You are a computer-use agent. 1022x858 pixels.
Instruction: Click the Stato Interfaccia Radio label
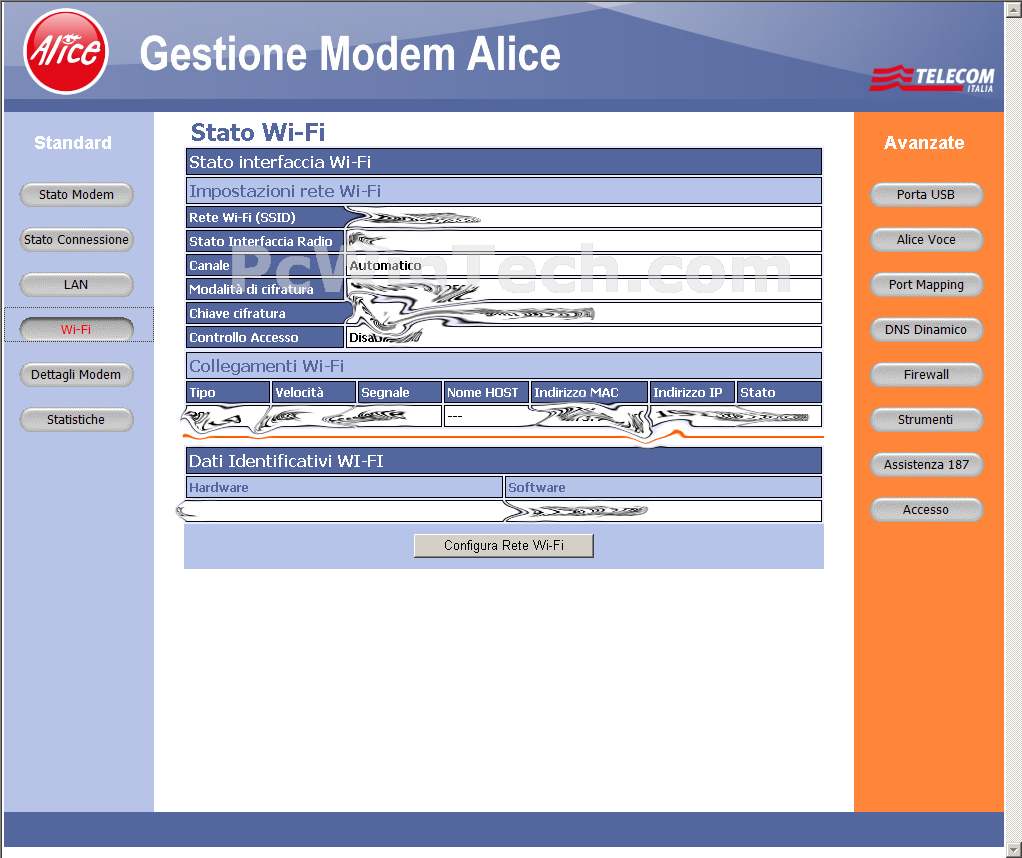261,241
